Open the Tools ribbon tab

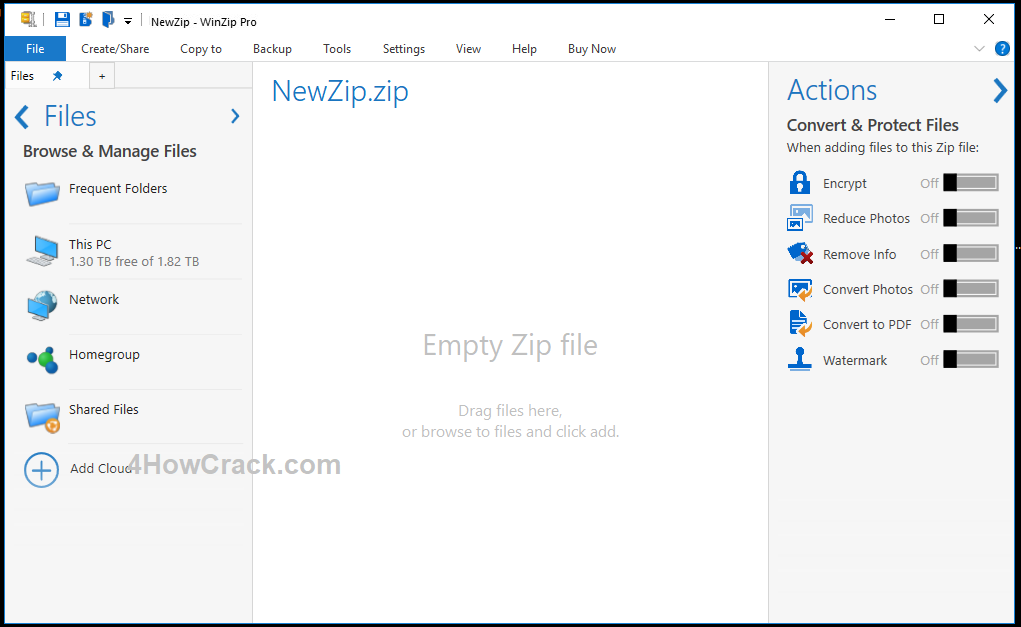[337, 49]
